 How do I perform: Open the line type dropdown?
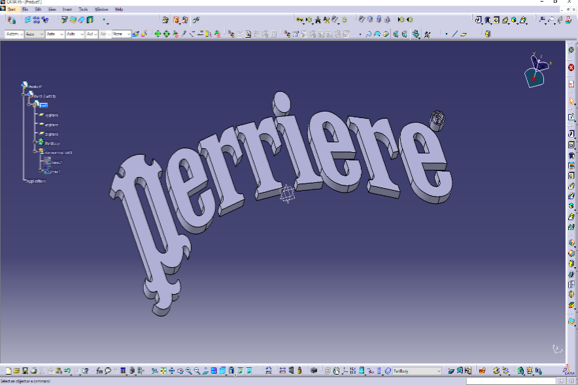click(75, 34)
